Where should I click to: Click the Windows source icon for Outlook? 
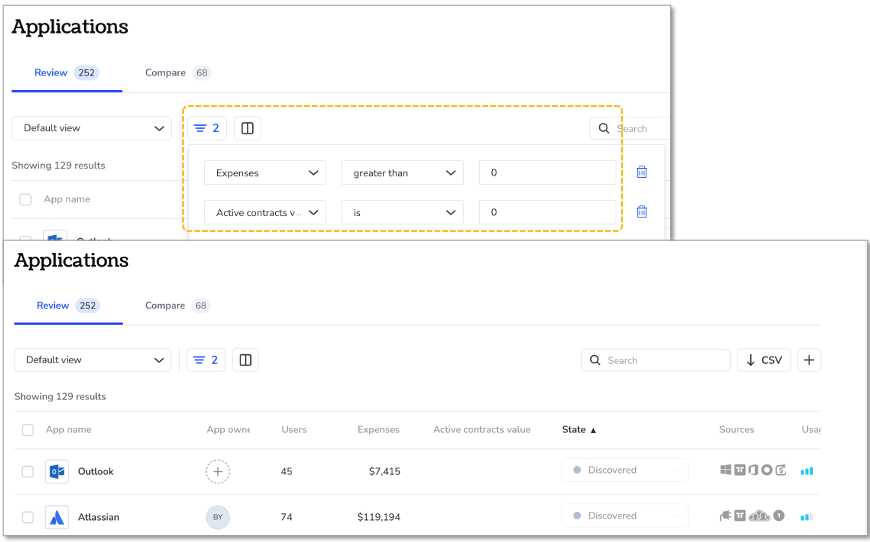(726, 470)
